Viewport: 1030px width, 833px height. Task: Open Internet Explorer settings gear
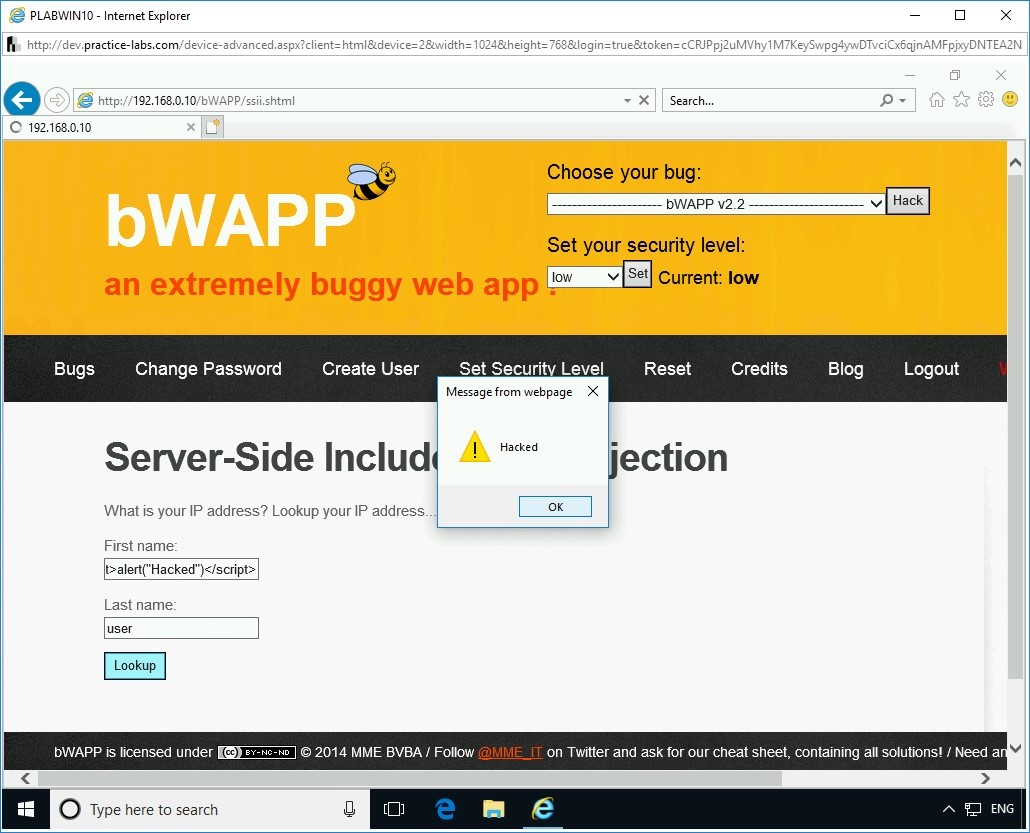point(985,99)
